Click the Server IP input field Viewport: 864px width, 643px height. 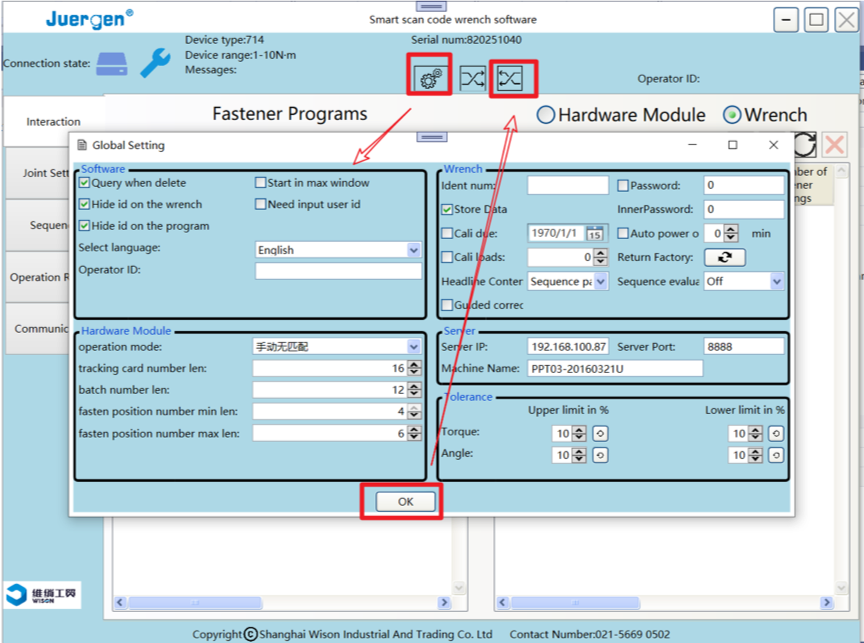568,347
